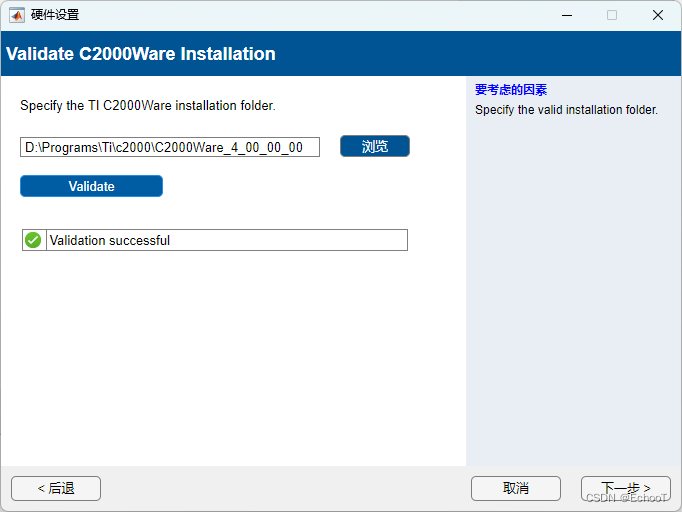Image resolution: width=682 pixels, height=512 pixels.
Task: Cancel setup with the 取消 button
Action: [516, 489]
